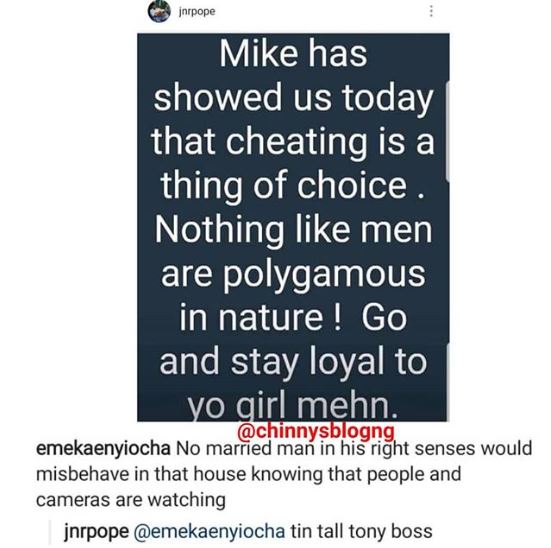Open the 'Mike has showed us' post image
Screen dimensions: 551x548
tap(293, 227)
